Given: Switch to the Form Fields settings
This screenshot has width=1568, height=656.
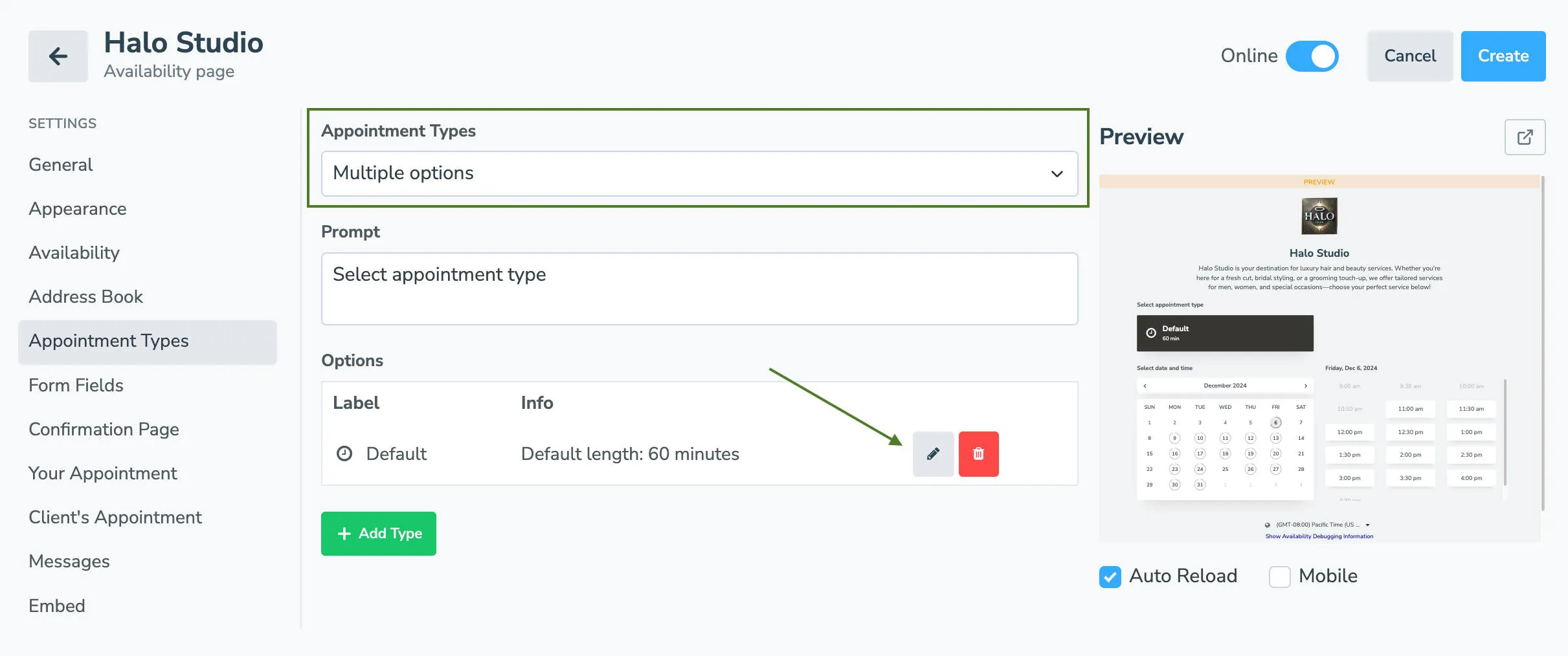Looking at the screenshot, I should point(75,385).
